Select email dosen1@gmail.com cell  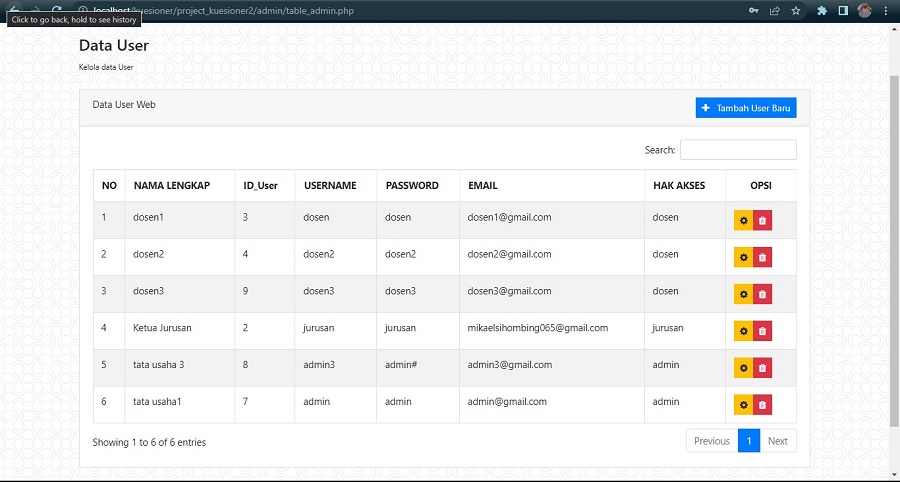coord(552,220)
